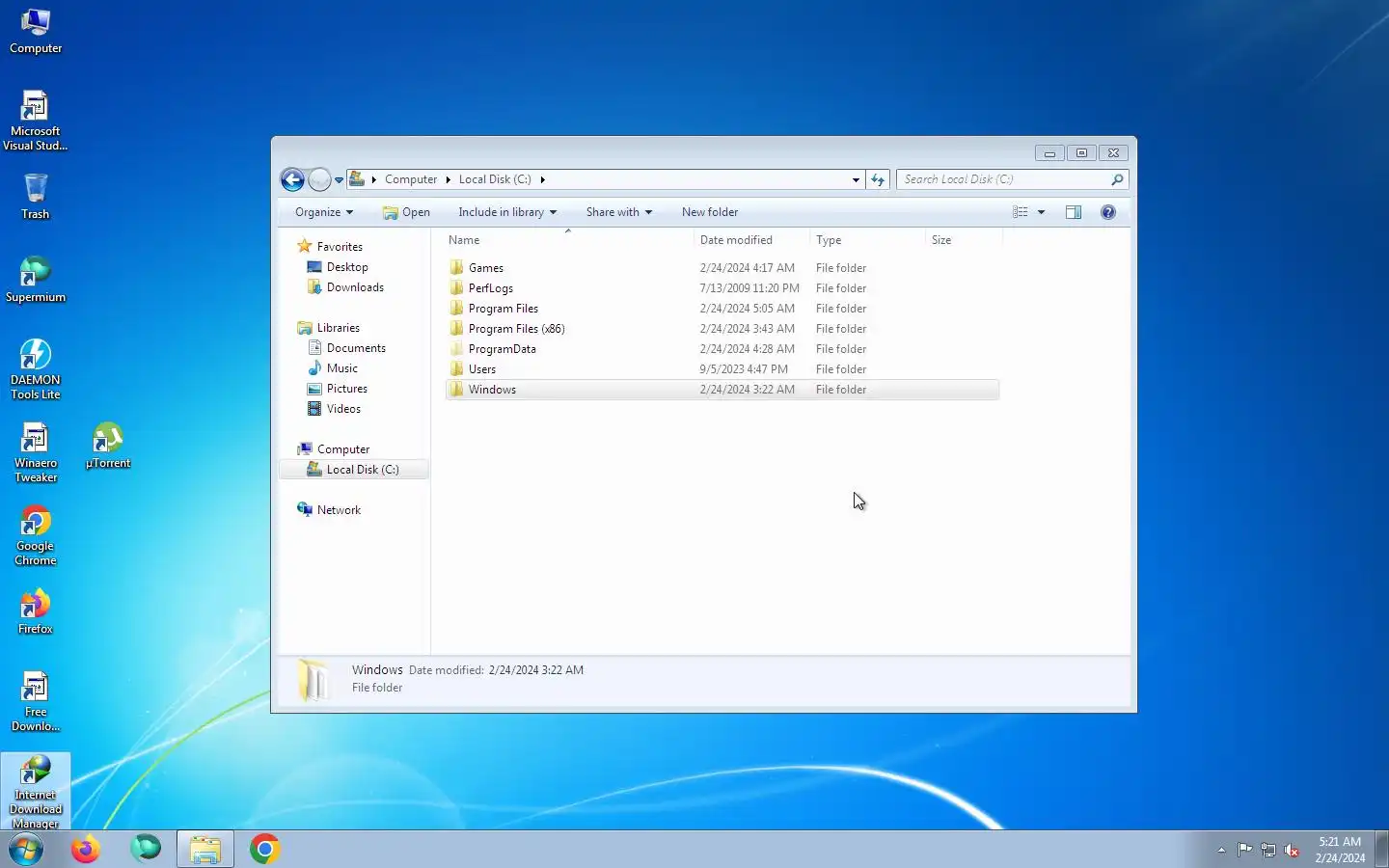Screen dimensions: 1389x868
Task: Select the Windows folder
Action: tap(722, 390)
